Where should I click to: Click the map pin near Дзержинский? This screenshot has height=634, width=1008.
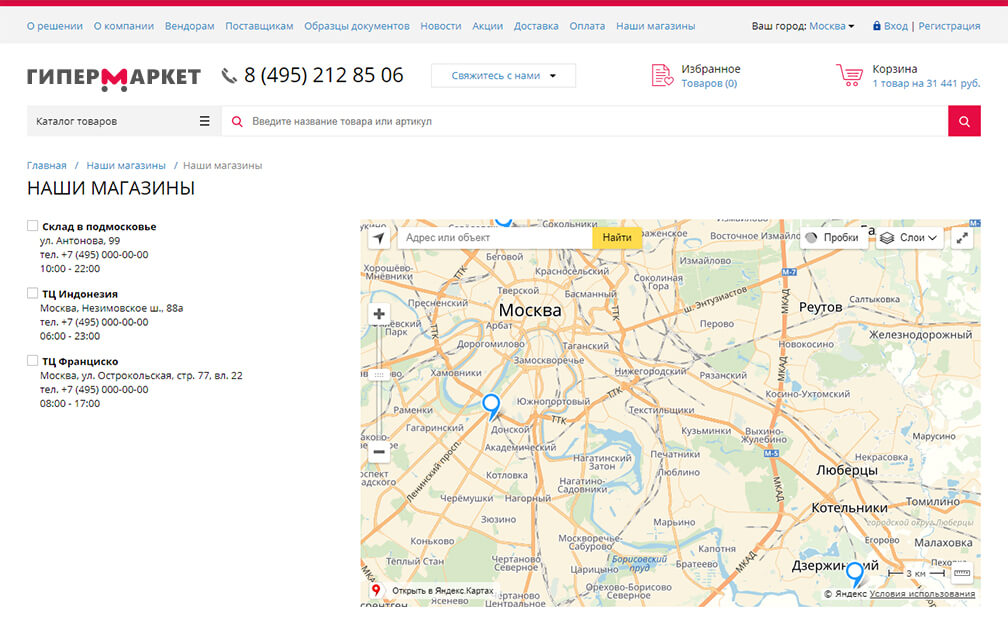point(854,574)
